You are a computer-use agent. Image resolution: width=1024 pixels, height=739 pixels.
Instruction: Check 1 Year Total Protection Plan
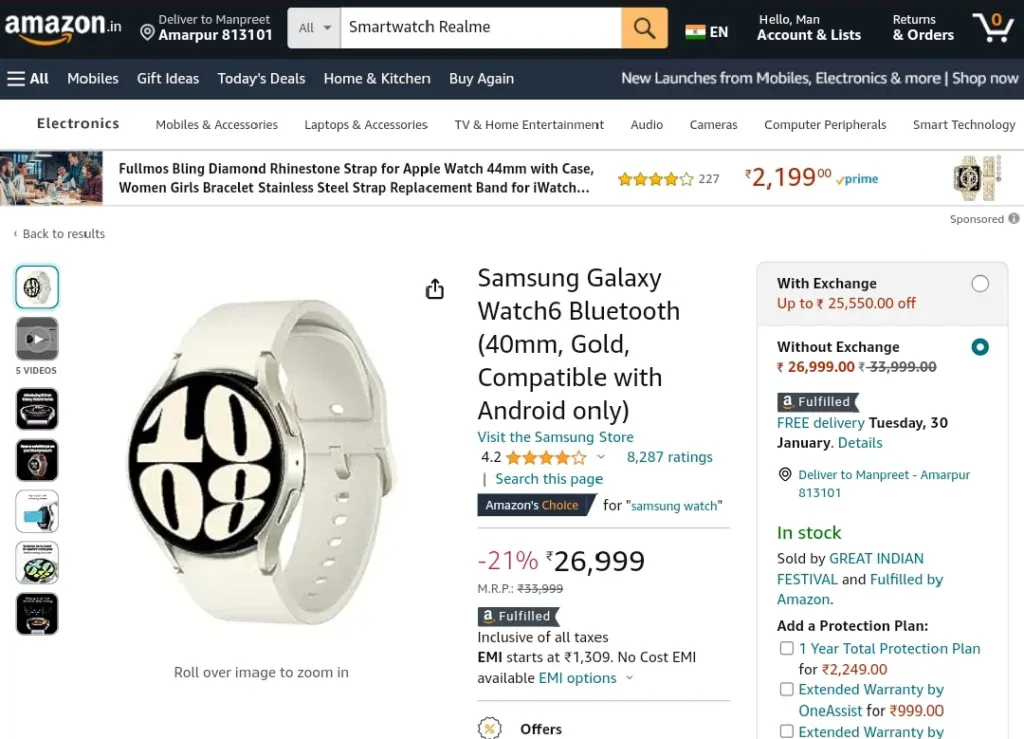coord(787,648)
